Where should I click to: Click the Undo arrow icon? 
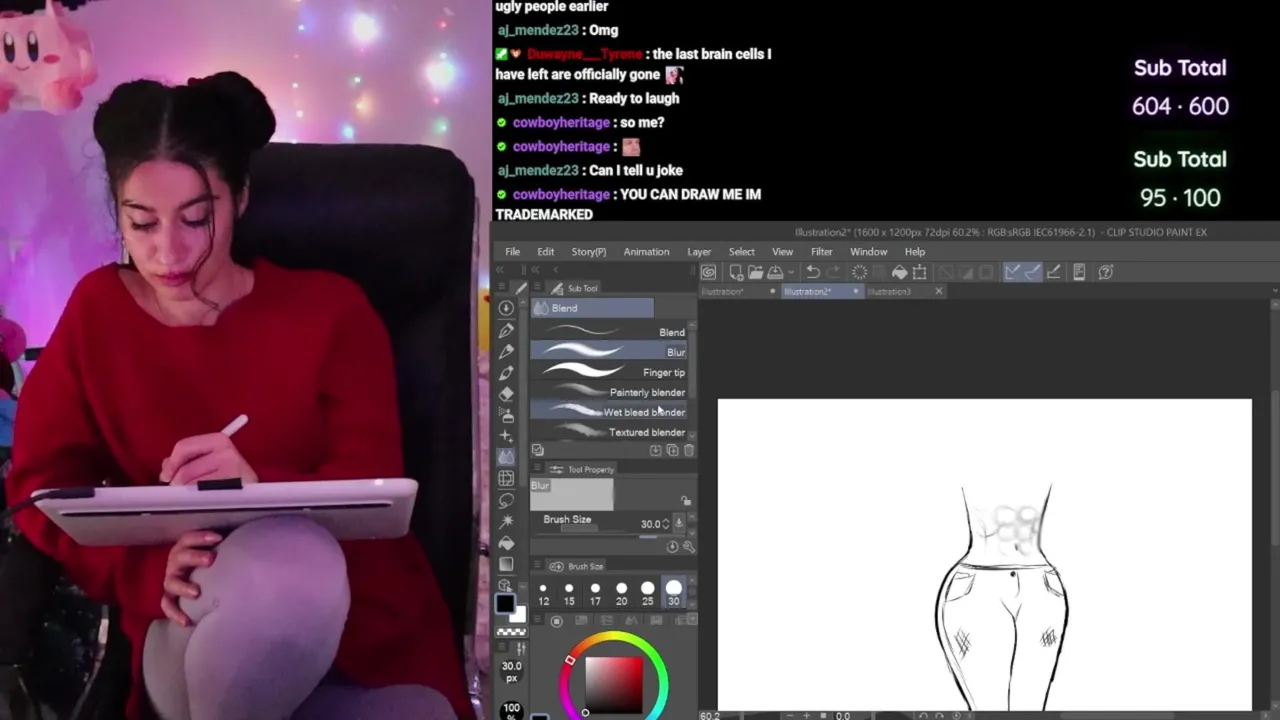(812, 272)
